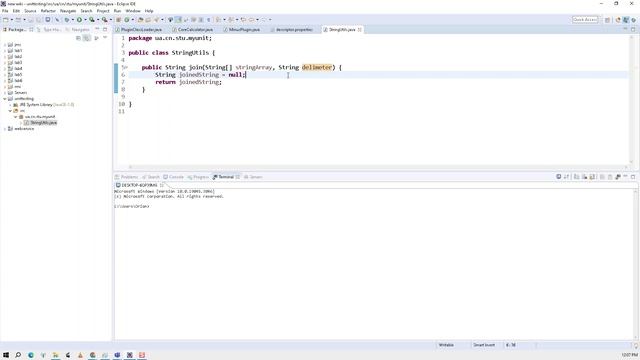Select ua.cn.stu.myunit package
This screenshot has height=360, width=640.
39,117
